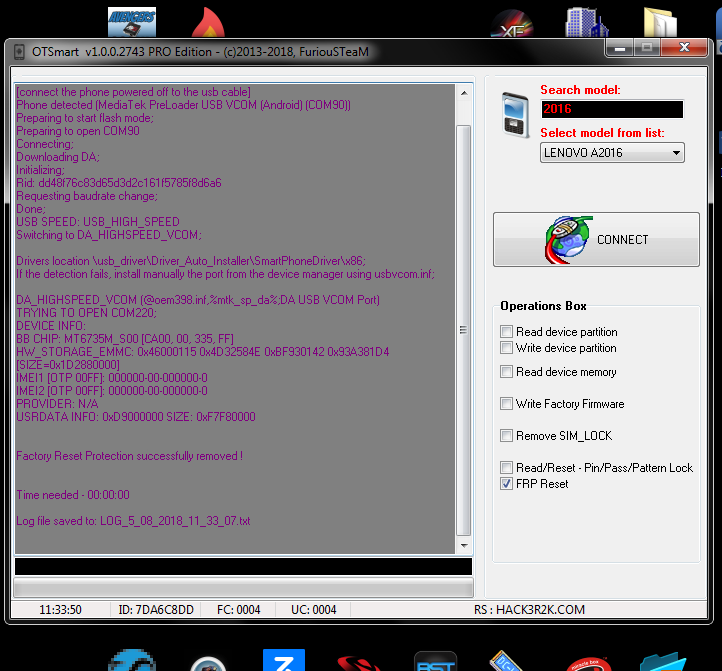This screenshot has height=671, width=722.
Task: Click the 'IMEI1 [OTP 00FF]' log line
Action: point(112,378)
